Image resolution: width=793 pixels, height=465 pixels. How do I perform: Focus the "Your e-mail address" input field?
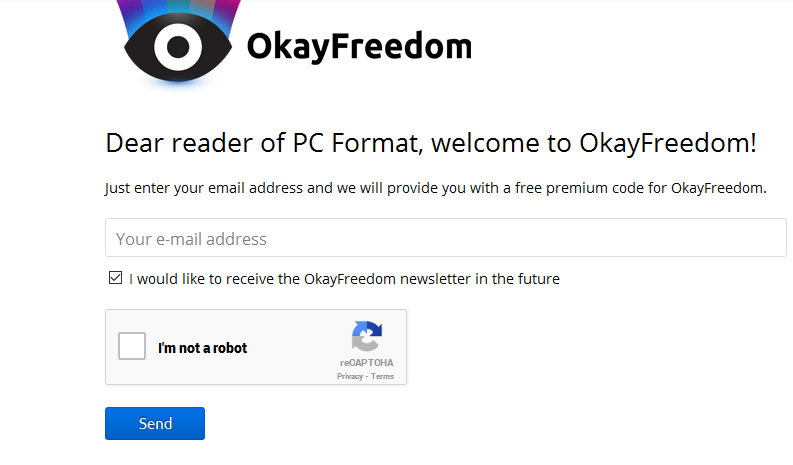tap(445, 239)
